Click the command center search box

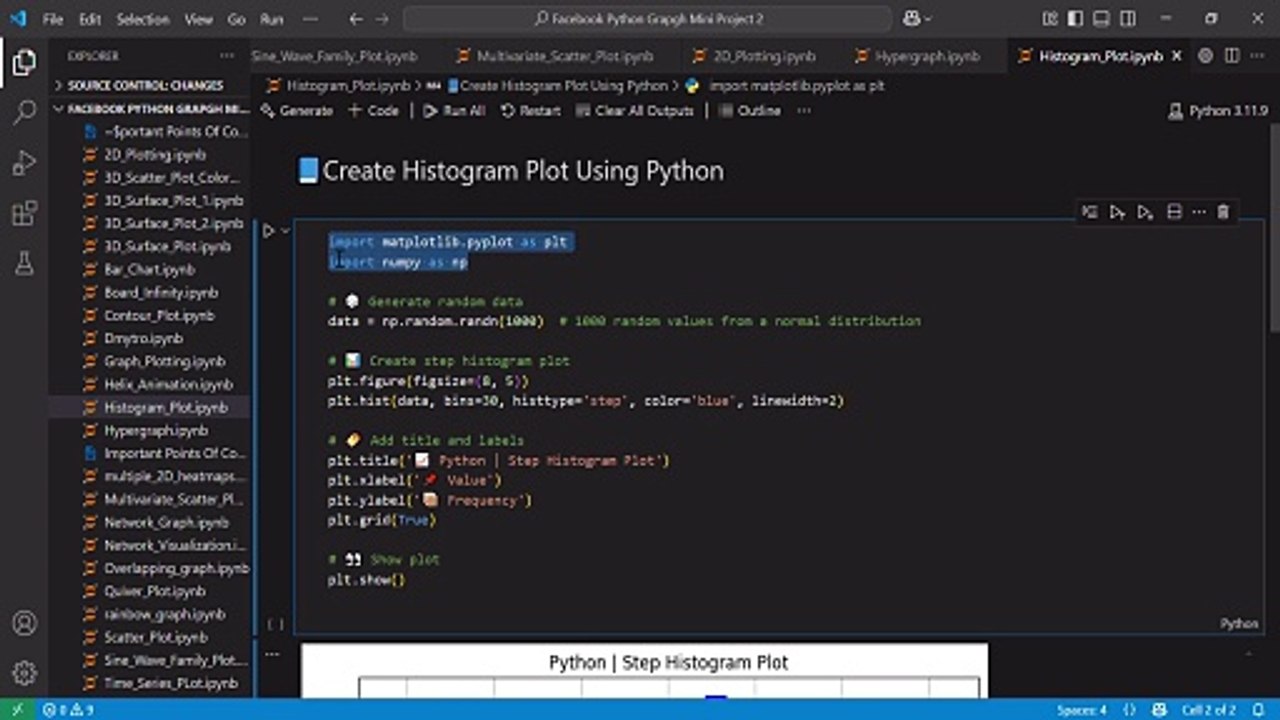647,18
